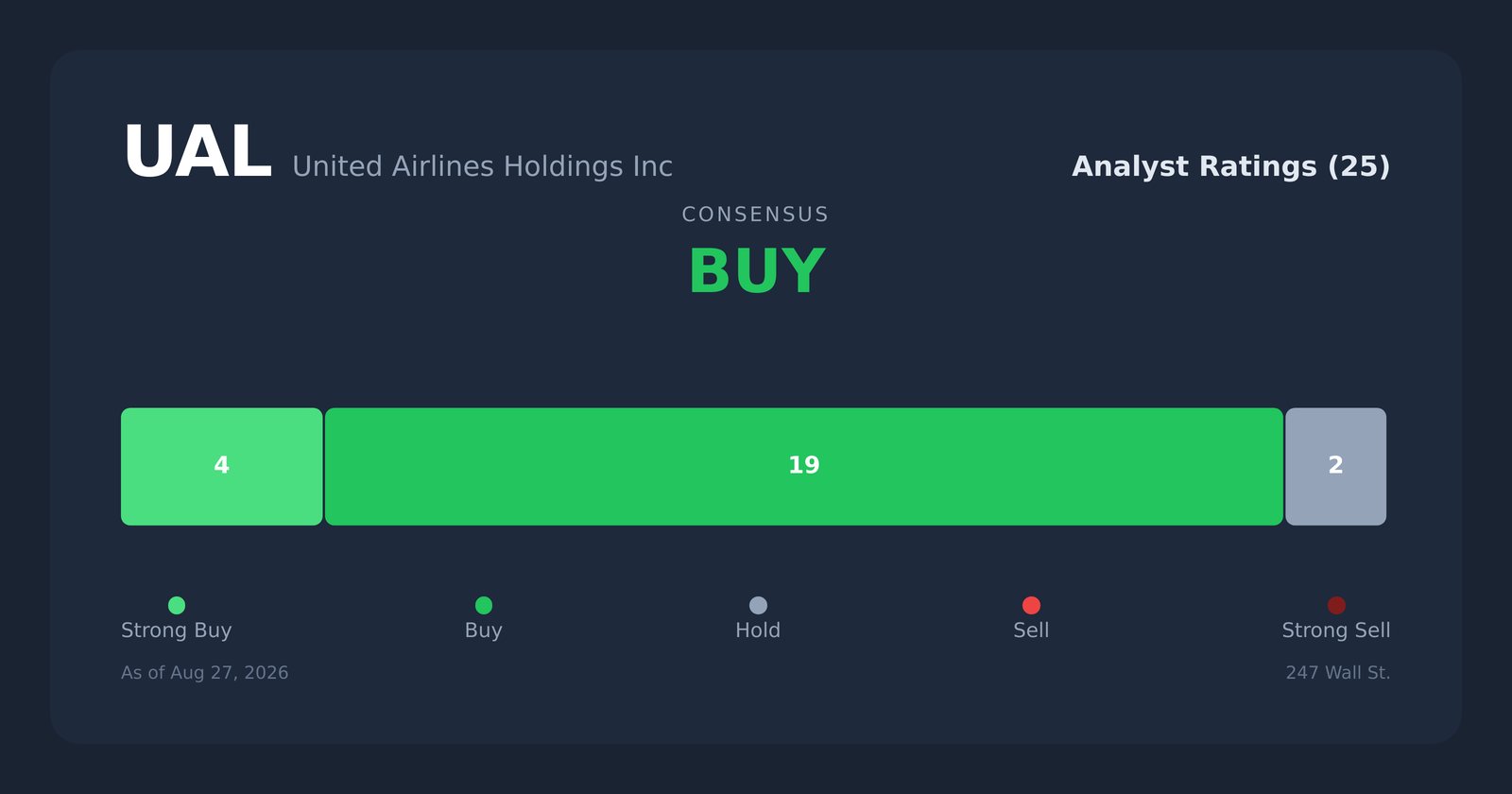This screenshot has height=794, width=1512.
Task: Click the CONSENSUS label
Action: pyautogui.click(x=756, y=215)
